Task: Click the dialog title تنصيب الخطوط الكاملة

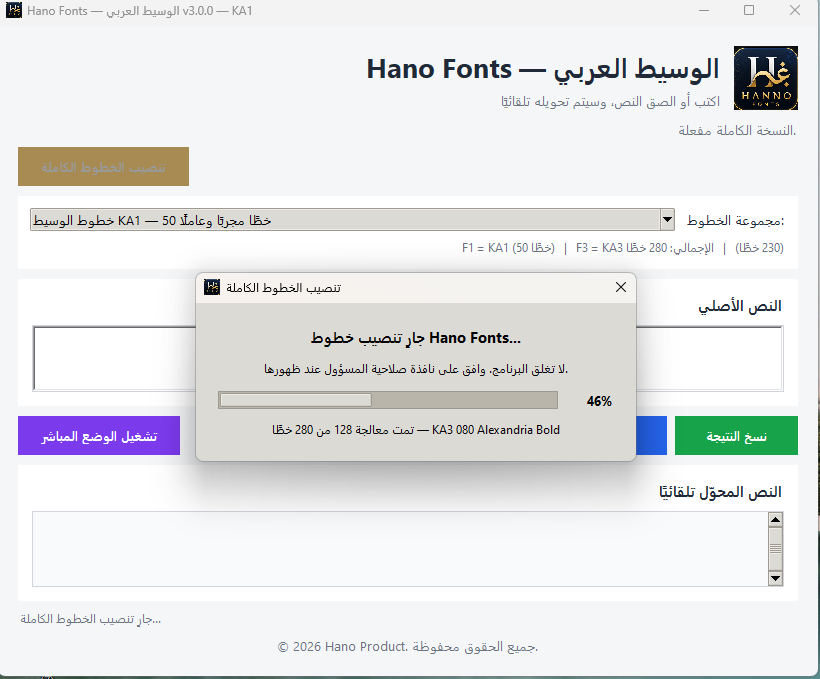Action: (283, 288)
